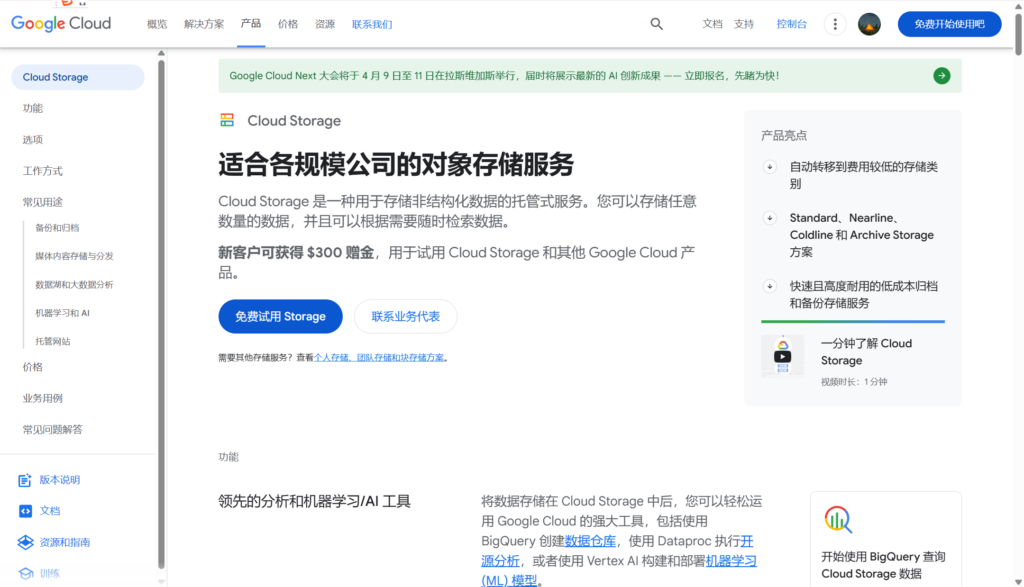Click the 免费试用 Storage button

coord(280,317)
